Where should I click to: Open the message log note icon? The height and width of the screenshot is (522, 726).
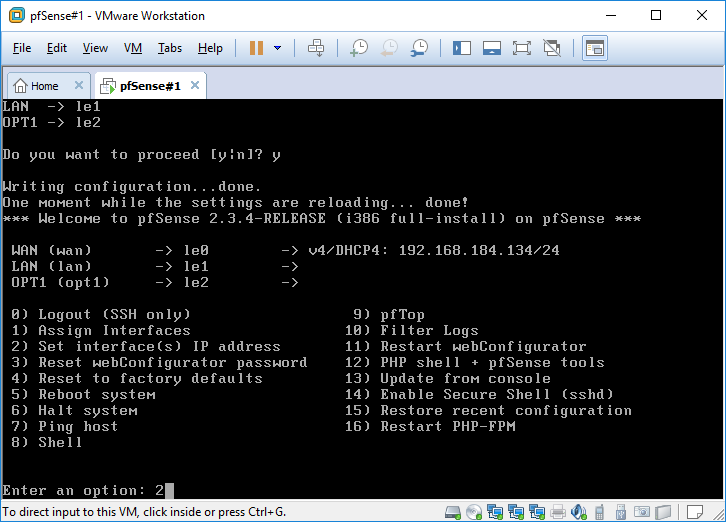point(695,512)
